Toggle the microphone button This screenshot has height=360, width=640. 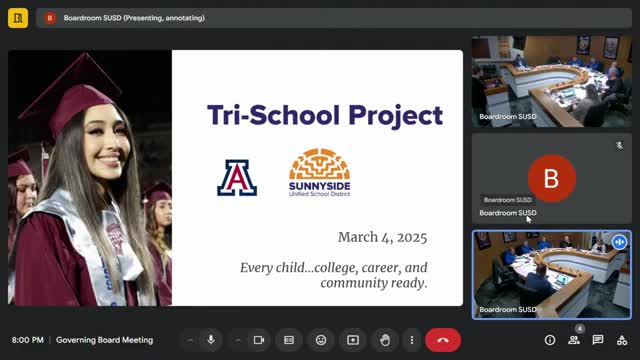(x=211, y=340)
